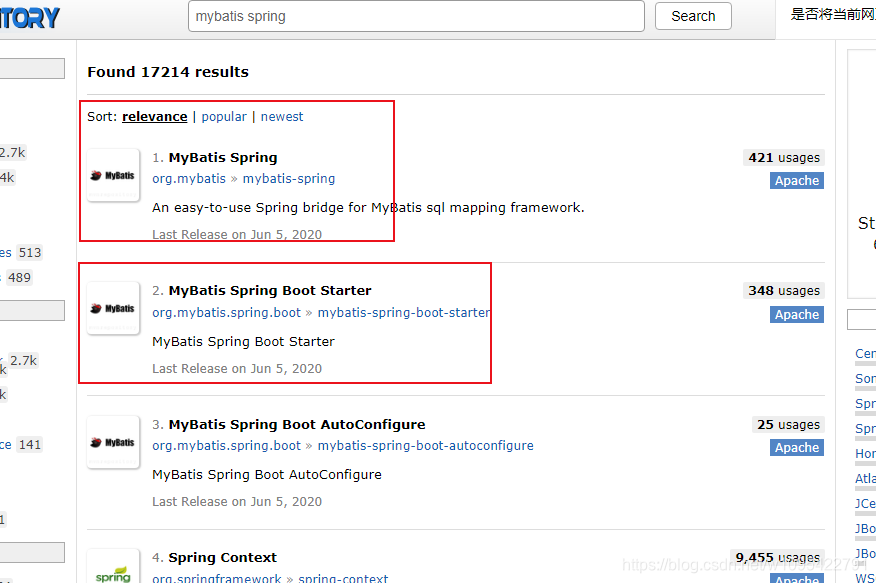Click the 141 count in left sidebar
Viewport: 876px width, 583px height.
coord(30,445)
